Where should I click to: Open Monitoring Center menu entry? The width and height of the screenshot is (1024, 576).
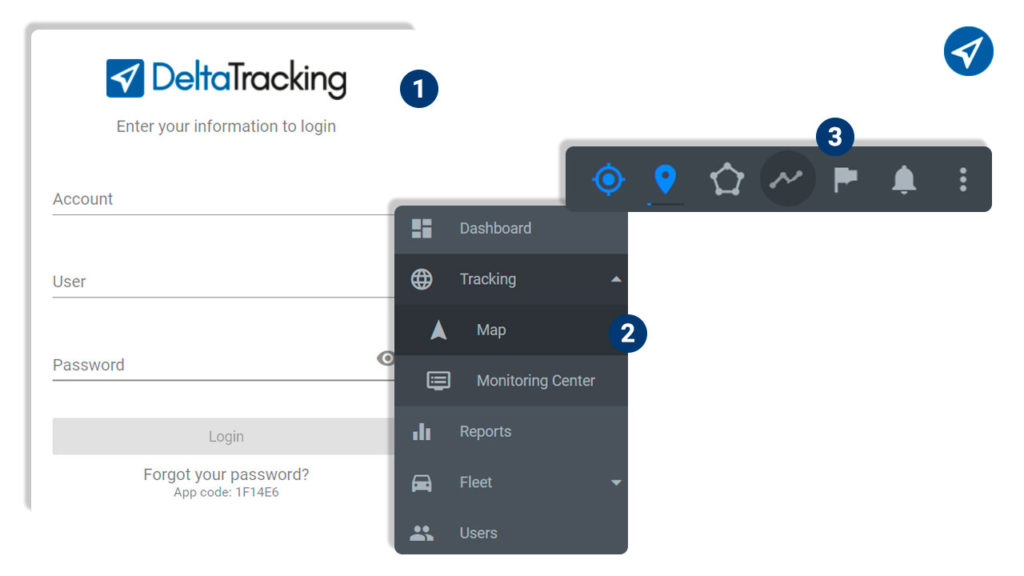[x=511, y=381]
